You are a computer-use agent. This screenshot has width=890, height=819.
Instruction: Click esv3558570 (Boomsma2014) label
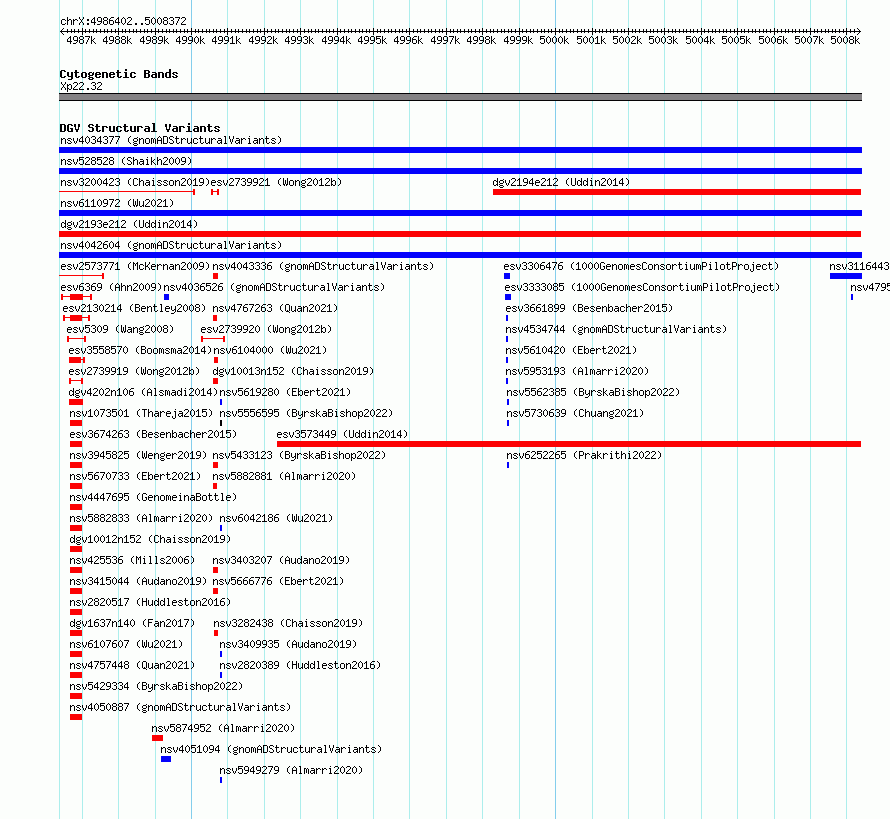[x=140, y=350]
